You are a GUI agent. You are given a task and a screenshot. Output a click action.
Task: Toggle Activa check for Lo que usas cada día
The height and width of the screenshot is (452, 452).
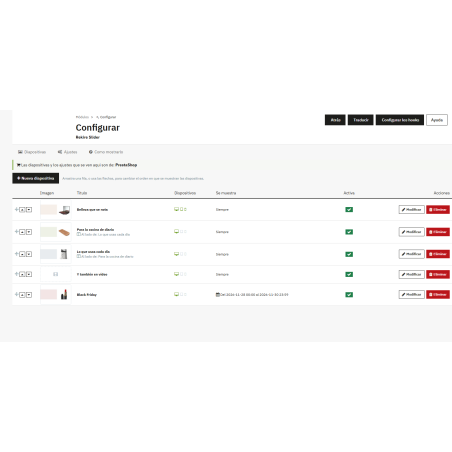point(349,254)
